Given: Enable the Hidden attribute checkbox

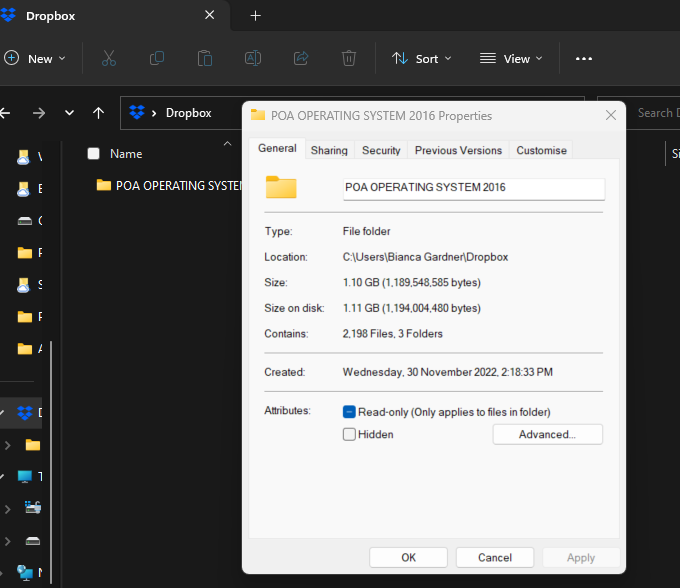Looking at the screenshot, I should coord(350,434).
